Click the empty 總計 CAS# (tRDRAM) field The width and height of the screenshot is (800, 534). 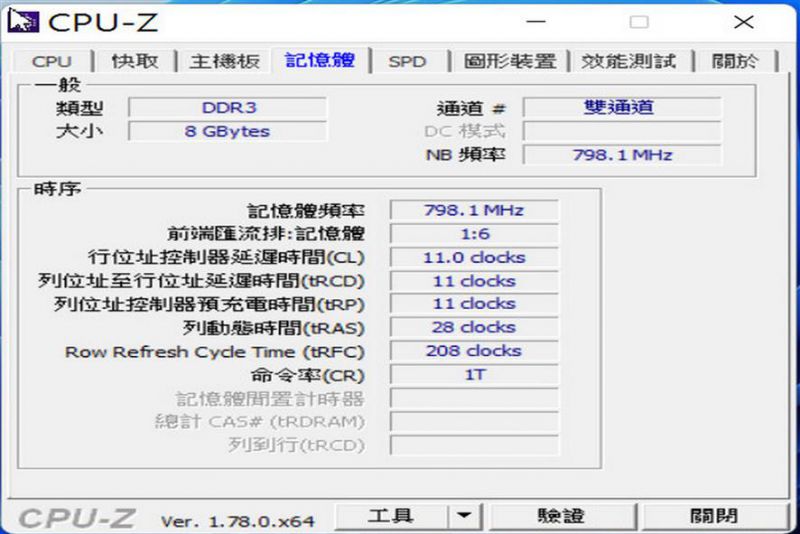pos(474,421)
